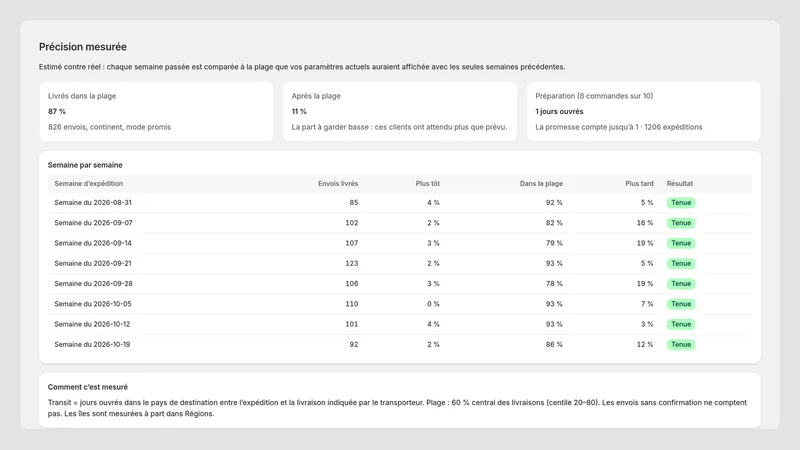The height and width of the screenshot is (450, 800).
Task: Click shipments count 107 in table
Action: 352,243
